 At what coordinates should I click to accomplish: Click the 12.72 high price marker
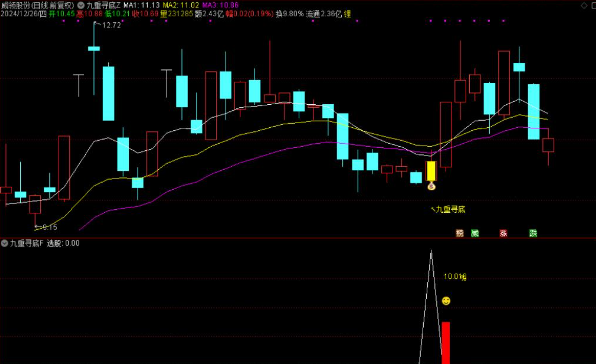111,25
